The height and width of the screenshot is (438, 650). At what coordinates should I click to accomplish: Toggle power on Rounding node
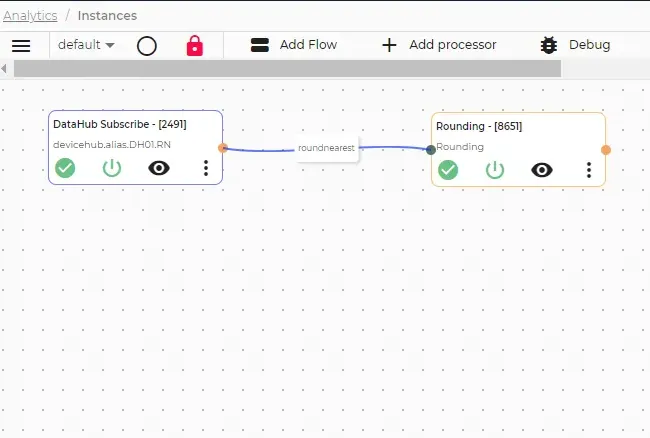pos(495,170)
